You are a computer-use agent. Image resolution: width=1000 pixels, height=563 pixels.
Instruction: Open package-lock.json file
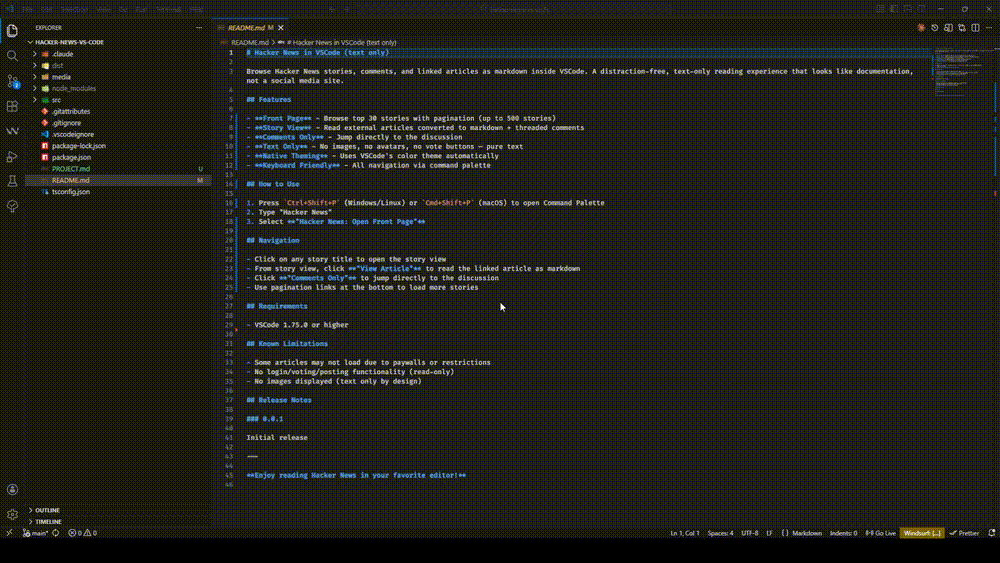pyautogui.click(x=118, y=146)
